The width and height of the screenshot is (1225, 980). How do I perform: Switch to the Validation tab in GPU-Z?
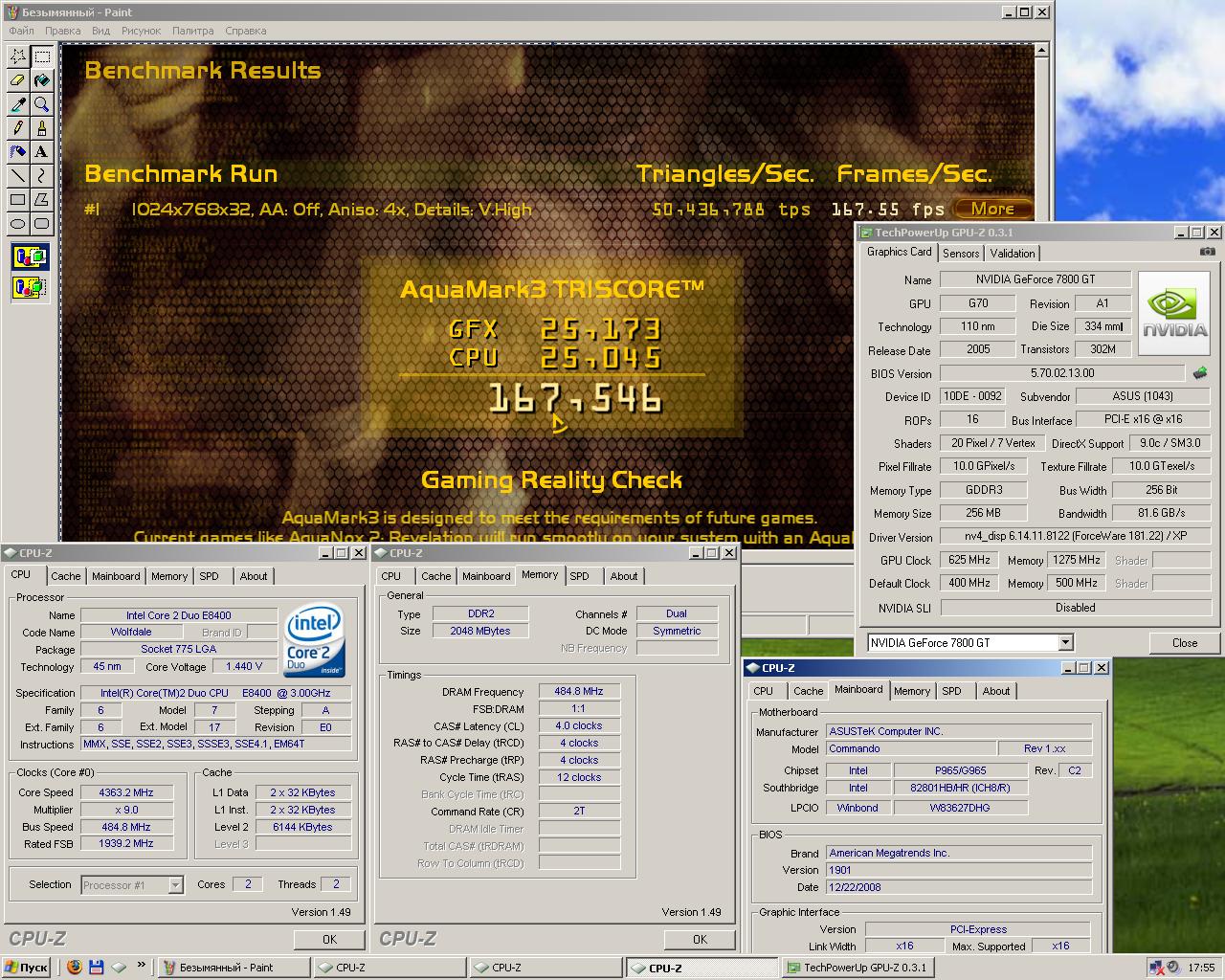click(x=1013, y=254)
